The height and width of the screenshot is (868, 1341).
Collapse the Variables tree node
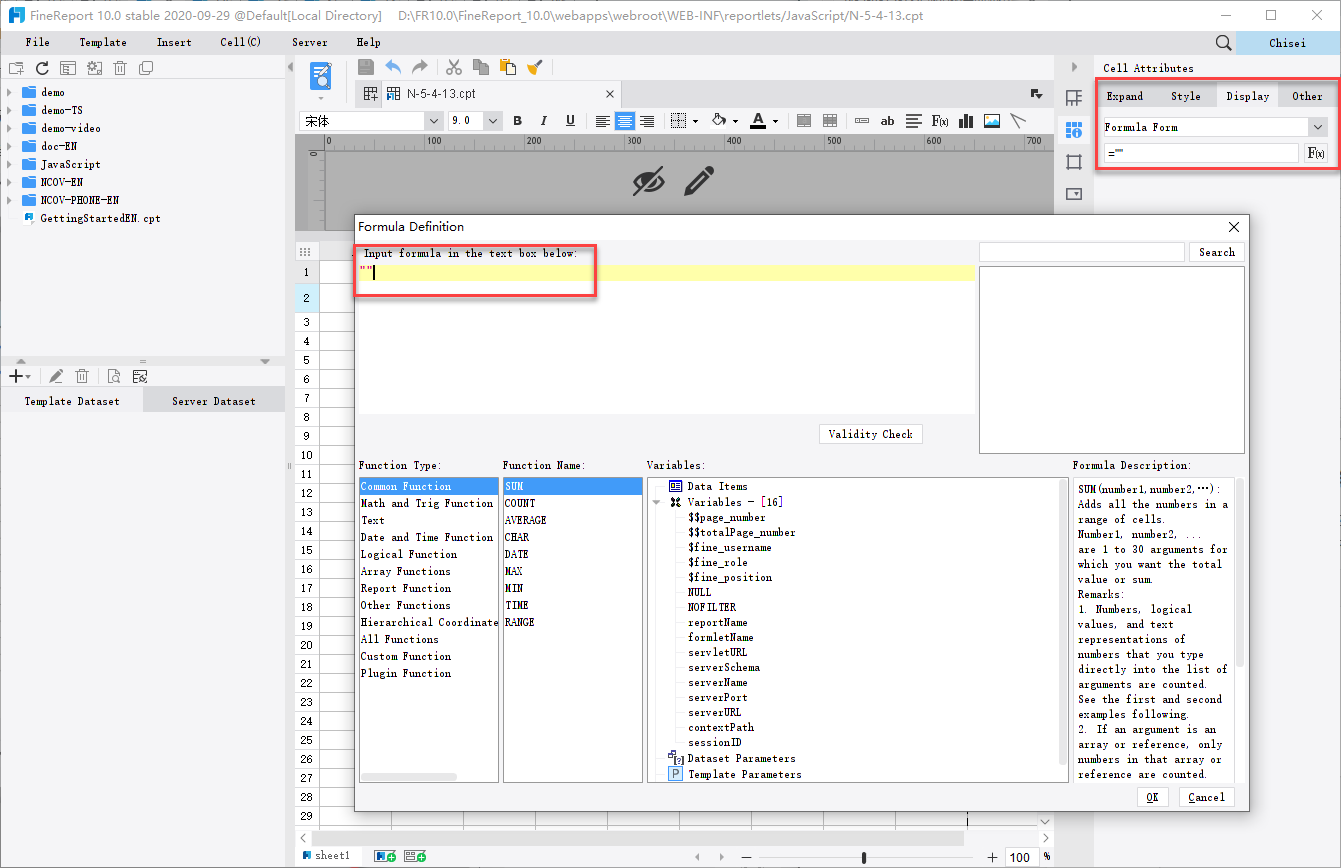(x=657, y=501)
